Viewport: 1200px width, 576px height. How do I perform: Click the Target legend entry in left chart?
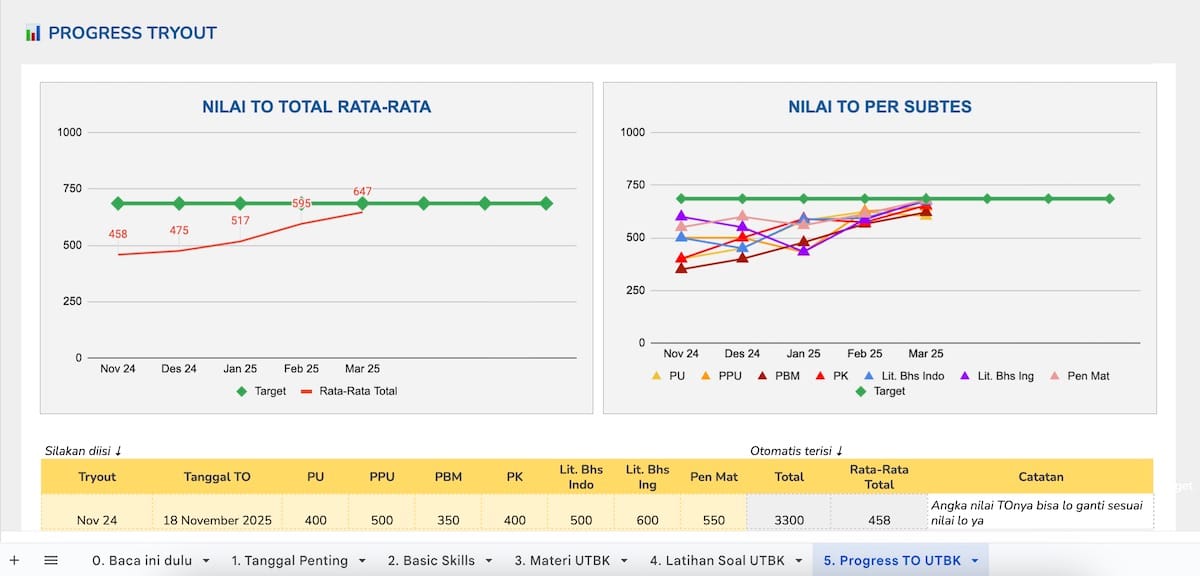pyautogui.click(x=260, y=391)
